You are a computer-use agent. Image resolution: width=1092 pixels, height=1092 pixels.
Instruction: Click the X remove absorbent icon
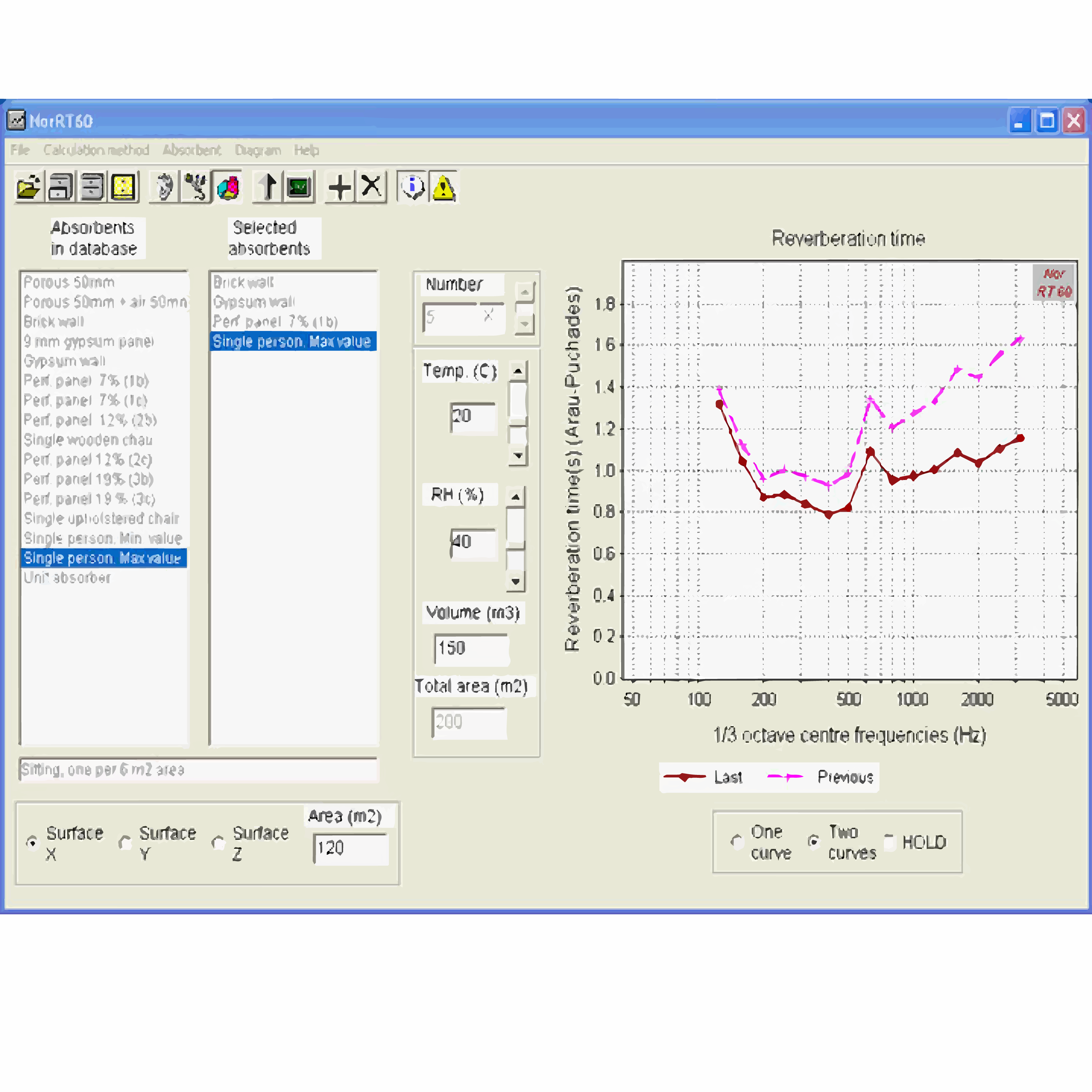pyautogui.click(x=371, y=187)
